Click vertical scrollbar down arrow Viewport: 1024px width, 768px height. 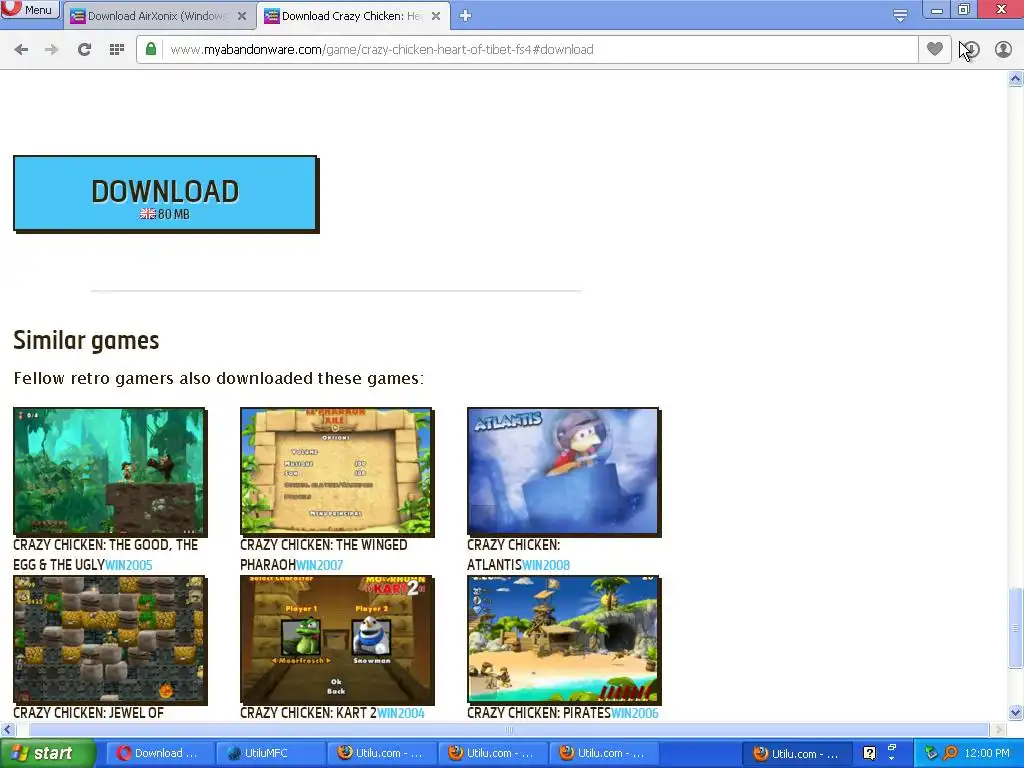coord(1016,712)
